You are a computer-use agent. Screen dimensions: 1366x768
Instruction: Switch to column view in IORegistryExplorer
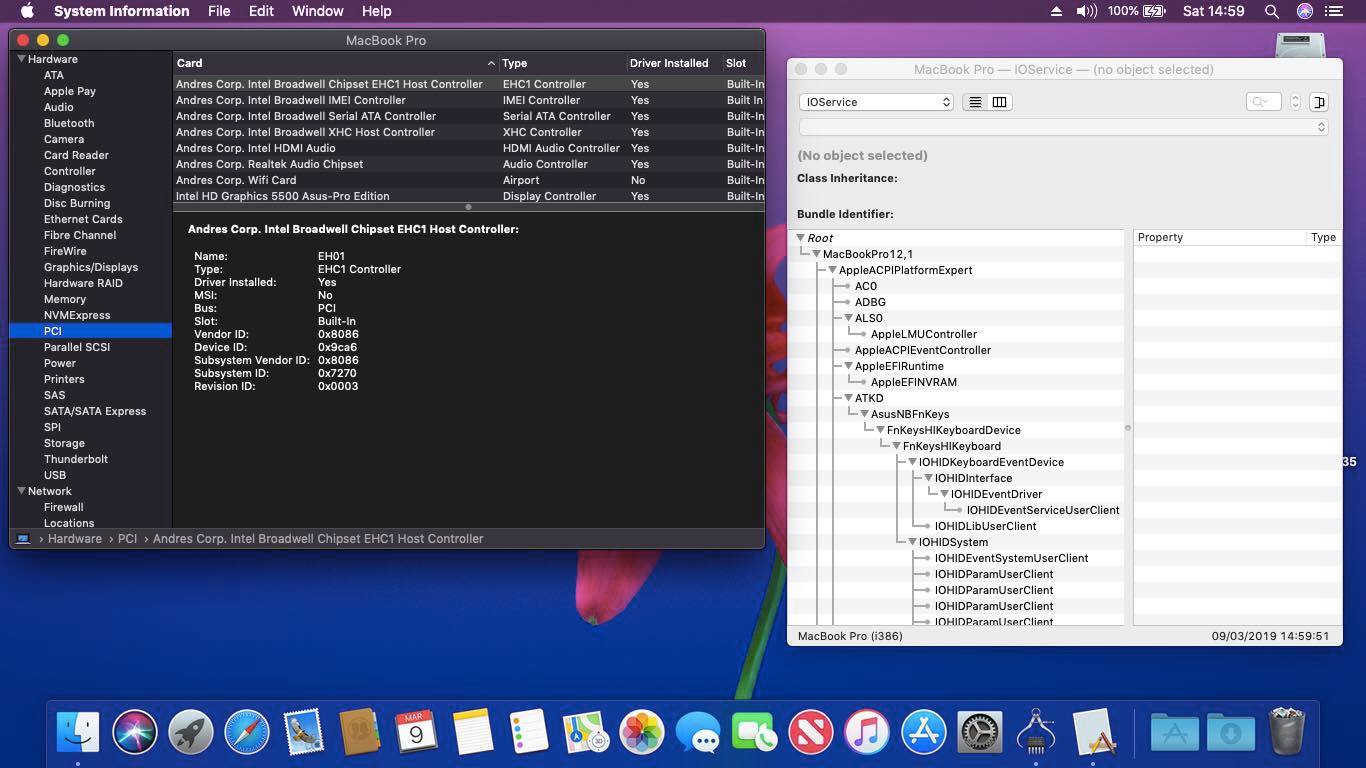point(999,102)
